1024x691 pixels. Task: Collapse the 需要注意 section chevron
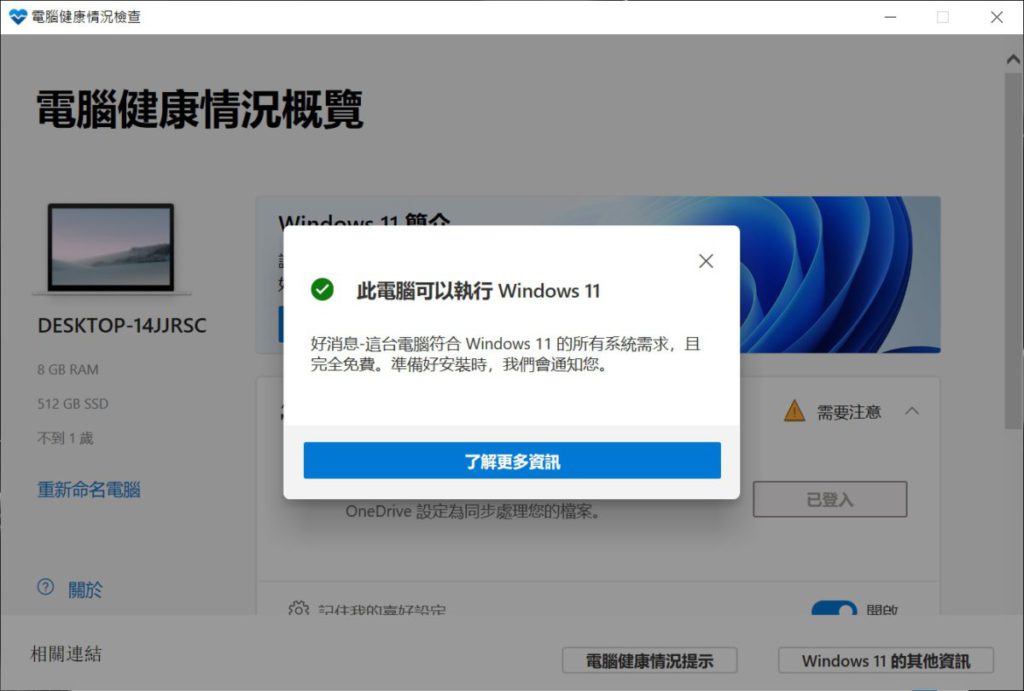pos(912,411)
